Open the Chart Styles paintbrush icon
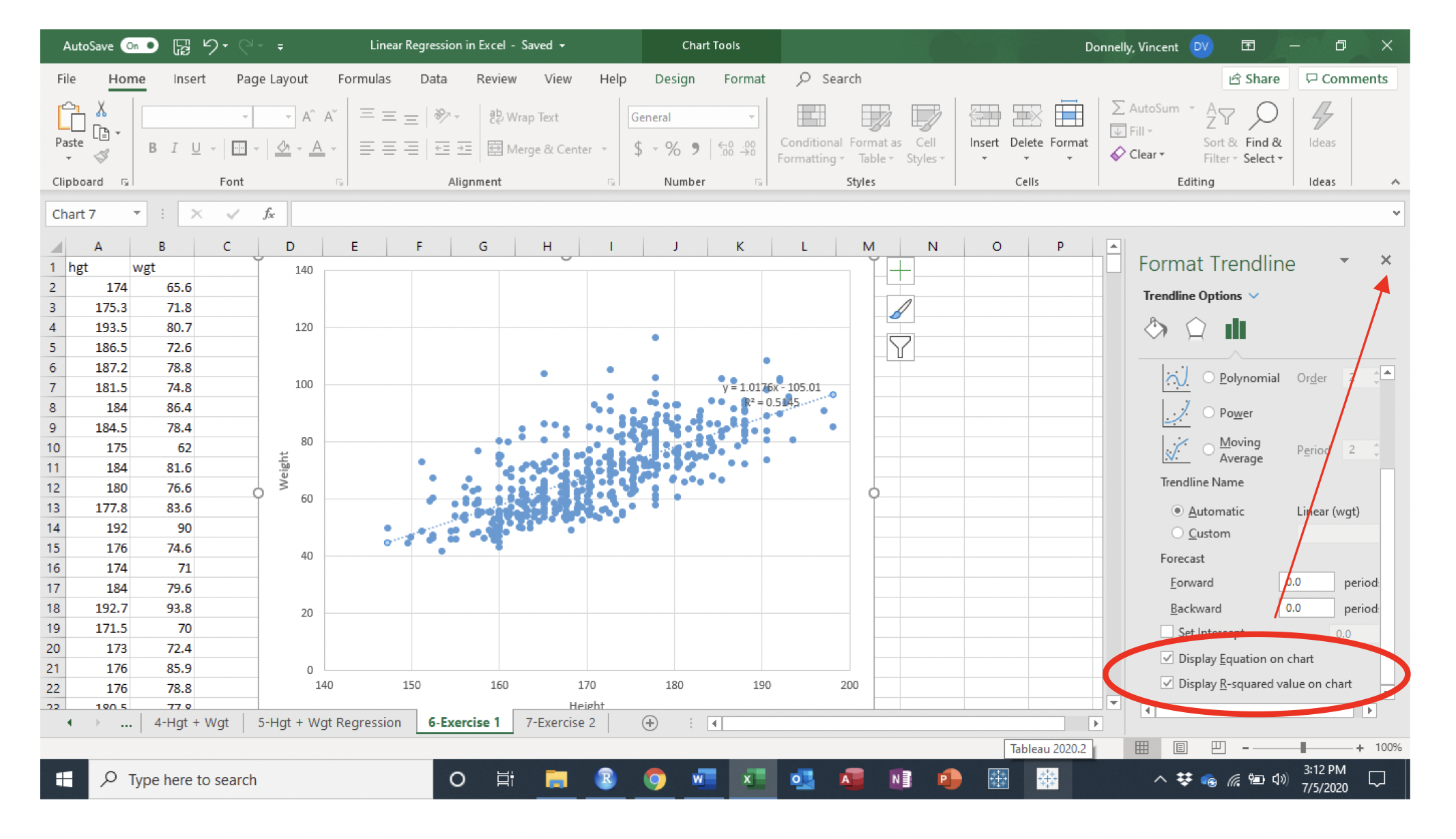 (900, 310)
